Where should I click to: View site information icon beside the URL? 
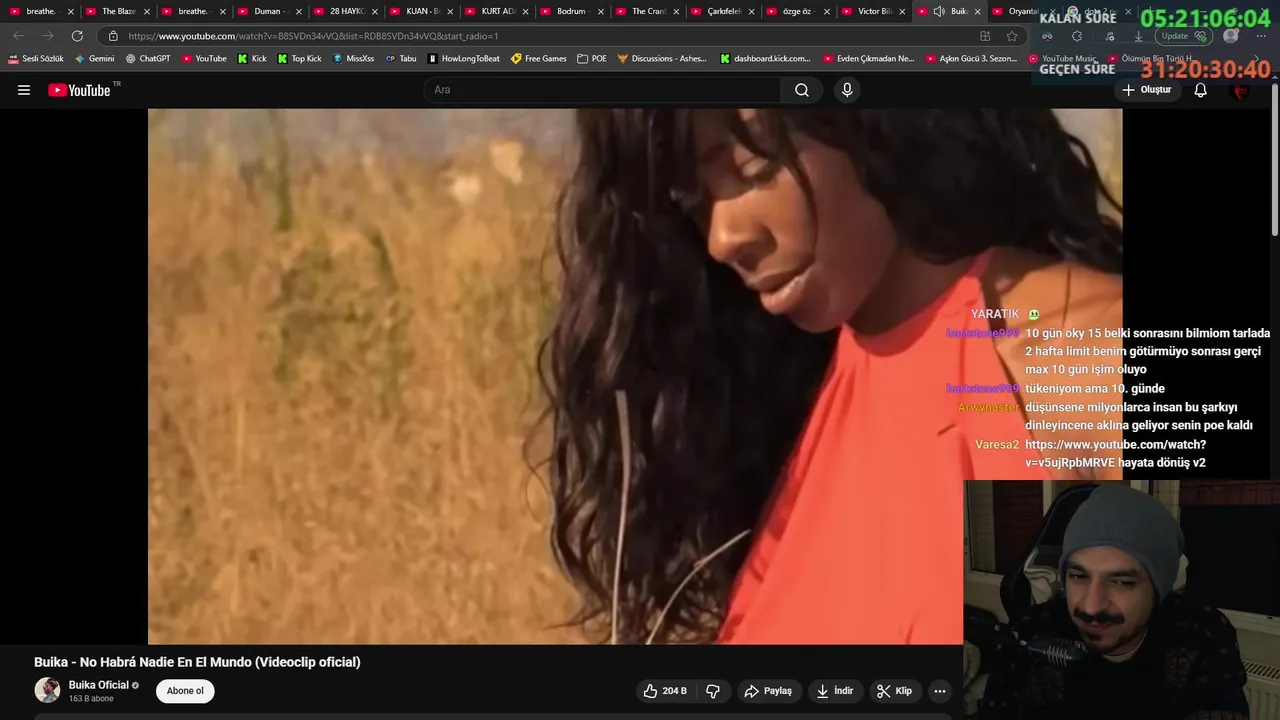pyautogui.click(x=113, y=36)
